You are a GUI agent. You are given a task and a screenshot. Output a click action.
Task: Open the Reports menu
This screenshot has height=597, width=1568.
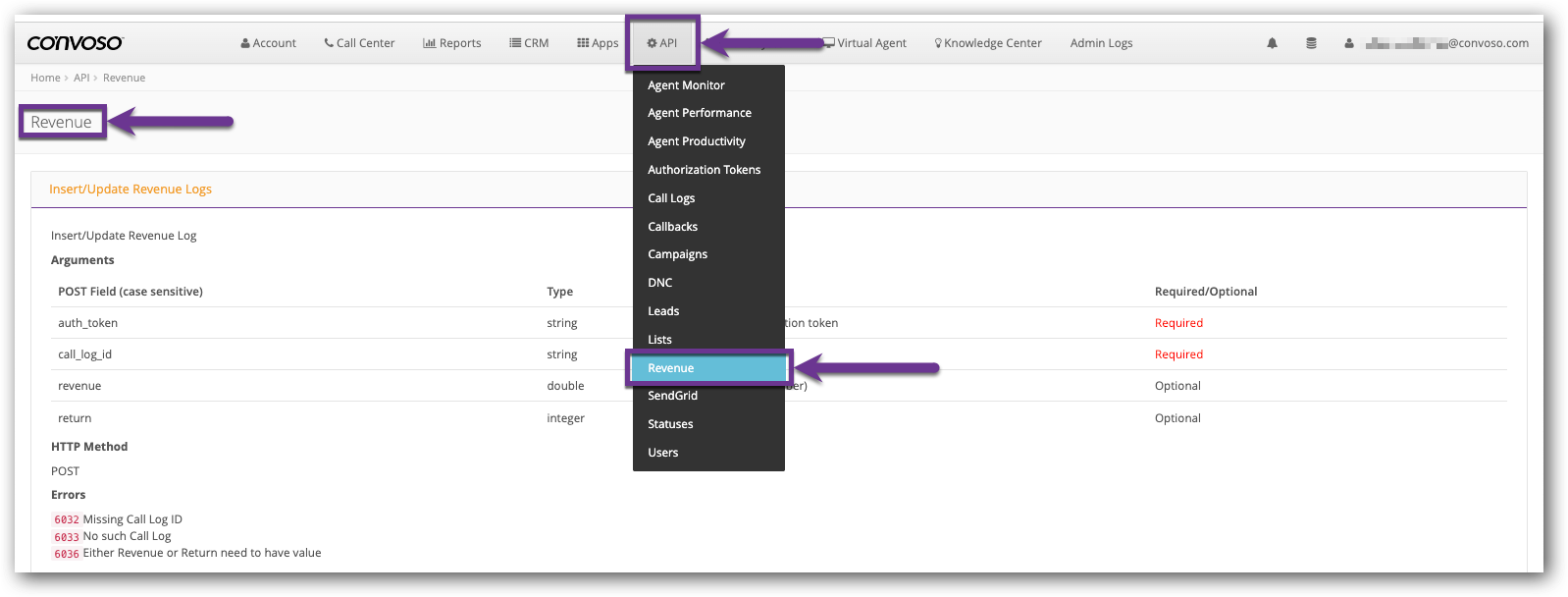click(451, 43)
